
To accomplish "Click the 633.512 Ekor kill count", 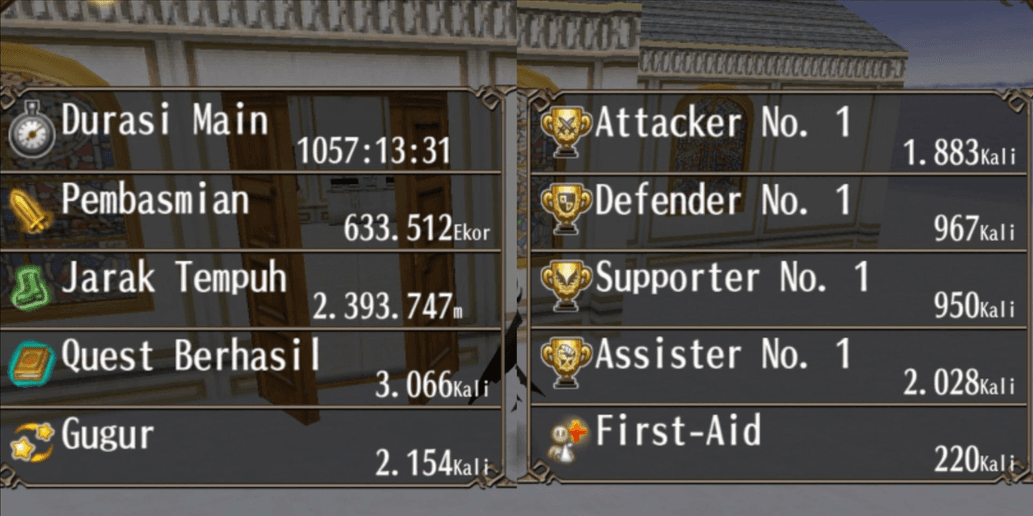I will point(417,229).
